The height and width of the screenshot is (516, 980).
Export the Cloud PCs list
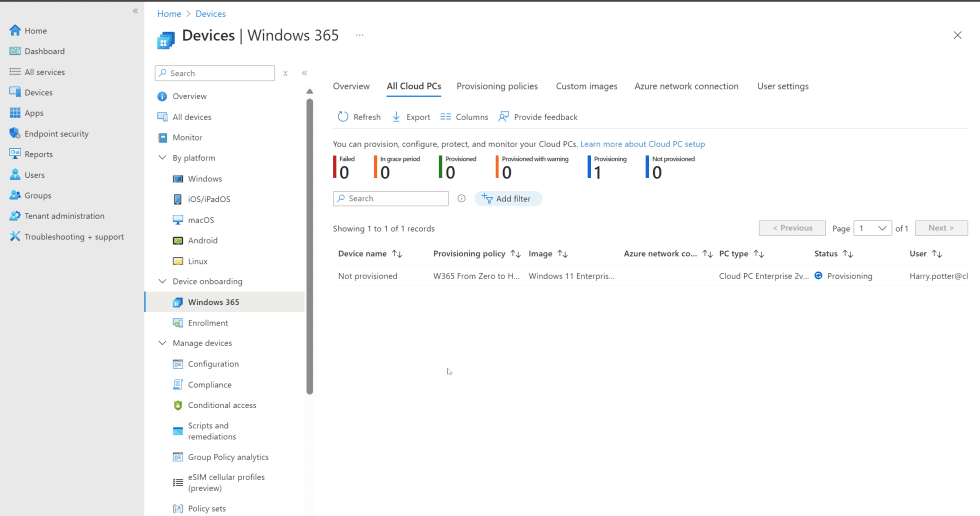coord(411,117)
